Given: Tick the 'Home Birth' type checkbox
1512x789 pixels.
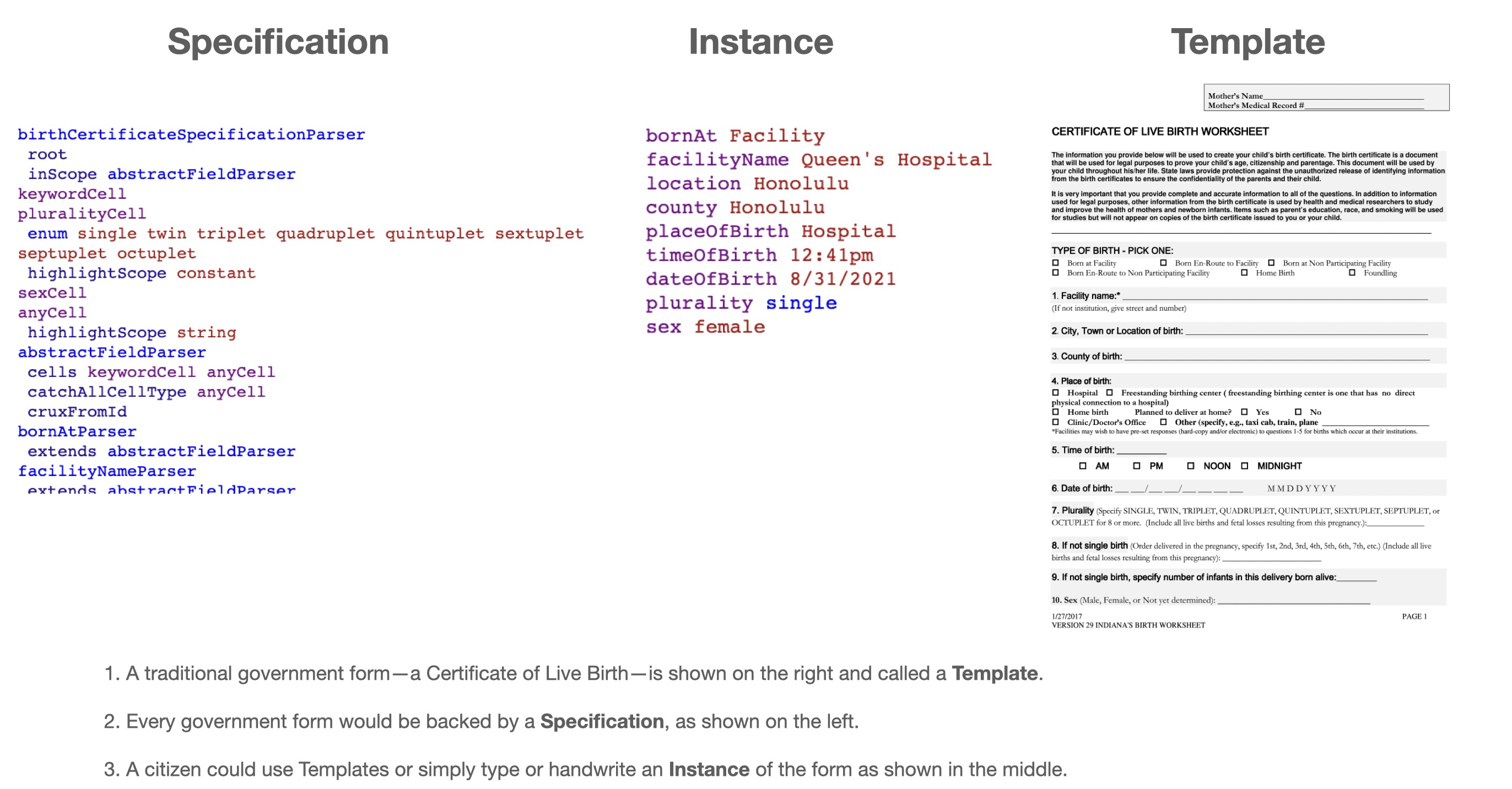Looking at the screenshot, I should coord(1244,272).
